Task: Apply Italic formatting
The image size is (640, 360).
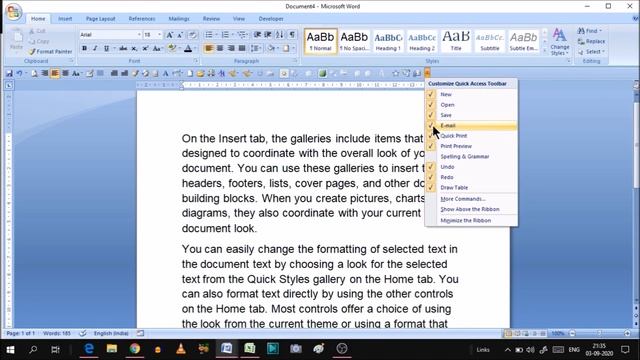Action: point(95,48)
